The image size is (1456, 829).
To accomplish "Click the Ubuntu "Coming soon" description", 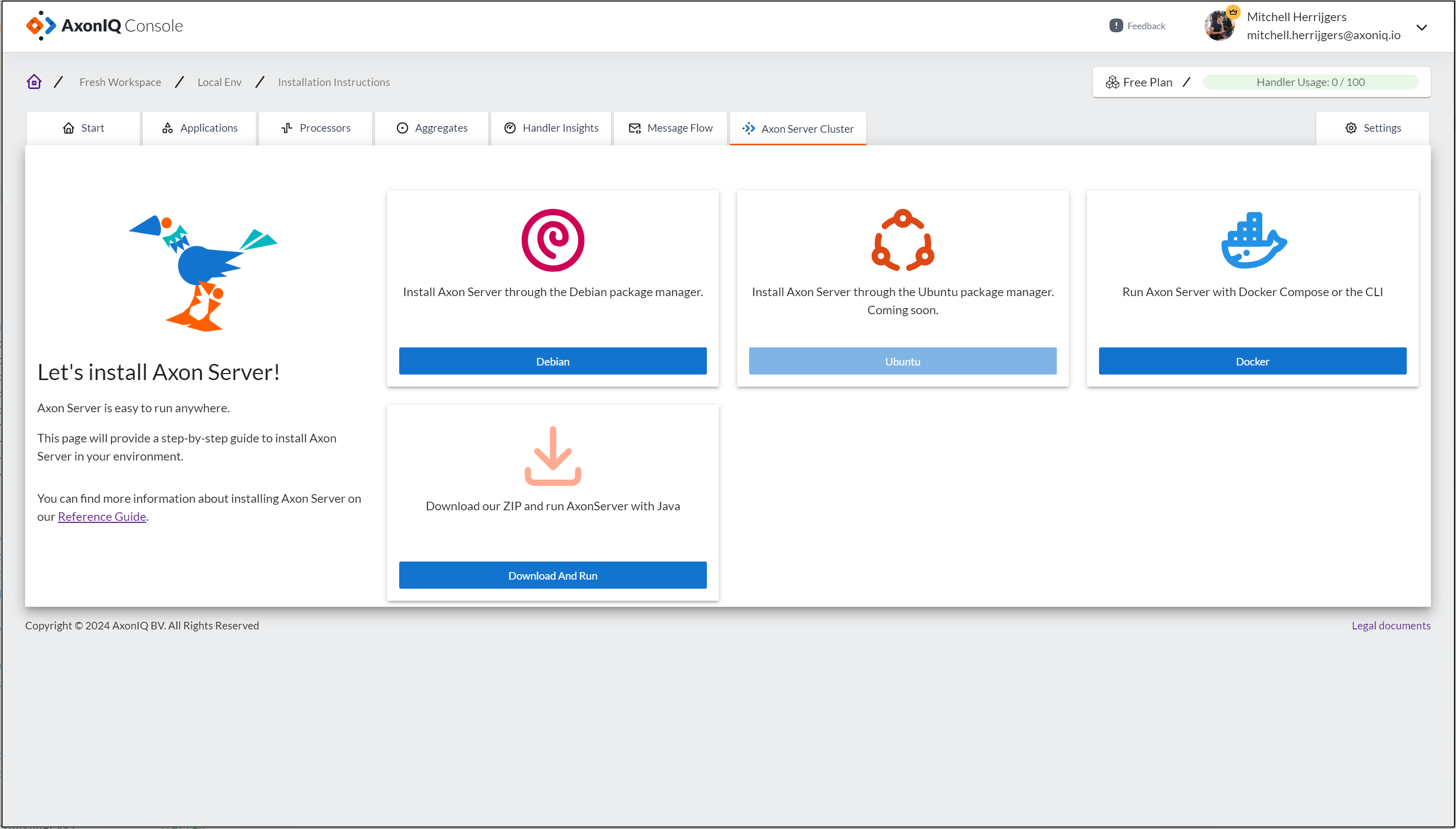I will tap(902, 301).
